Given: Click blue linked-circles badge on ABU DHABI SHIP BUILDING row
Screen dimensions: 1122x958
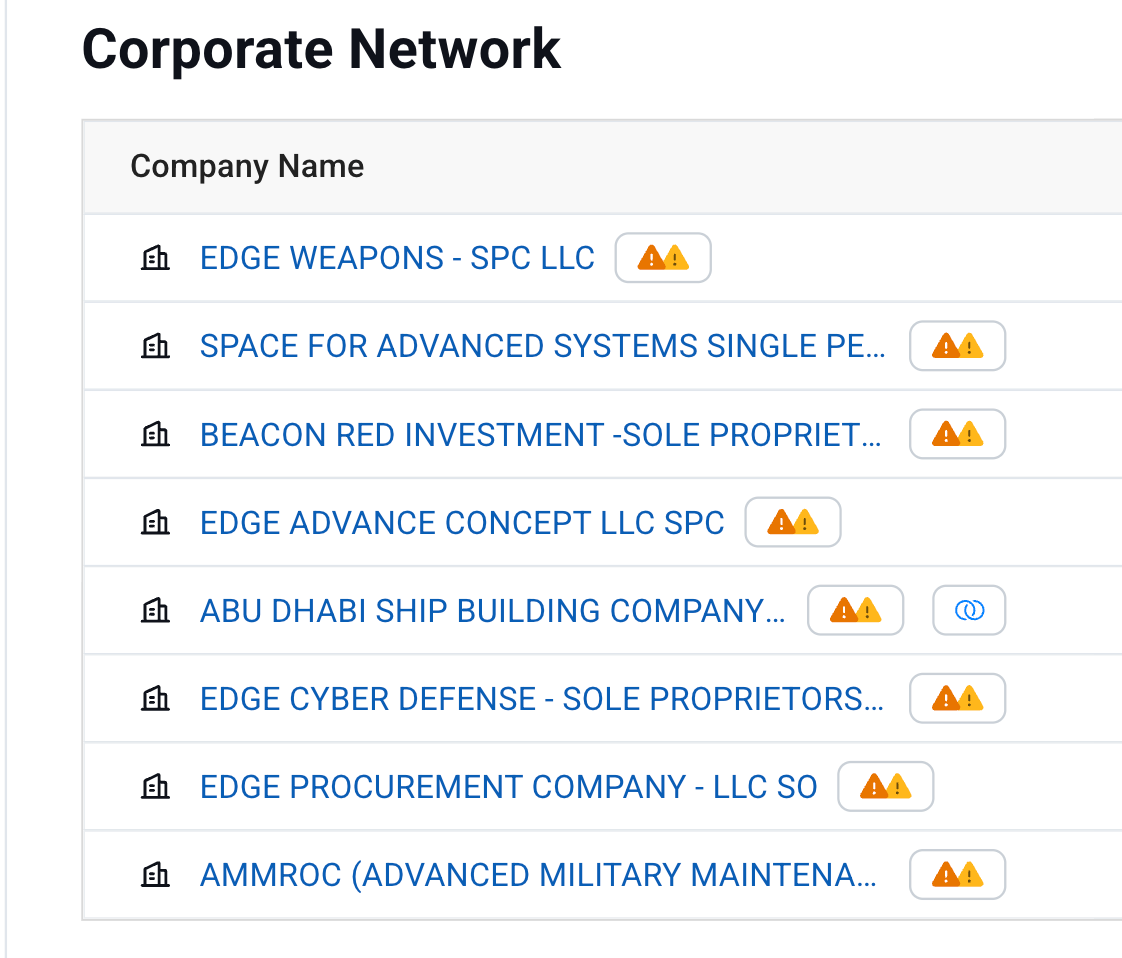Looking at the screenshot, I should 969,610.
